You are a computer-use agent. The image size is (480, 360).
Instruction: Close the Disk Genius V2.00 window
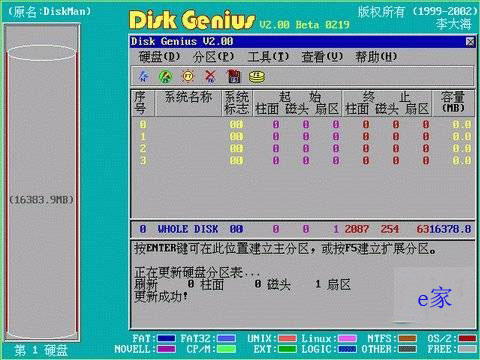[x=470, y=42]
